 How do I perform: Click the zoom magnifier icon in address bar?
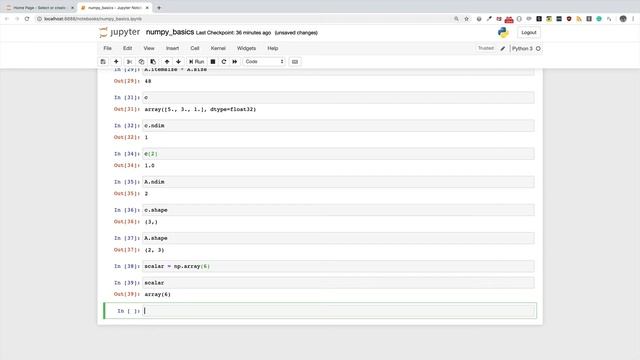[x=456, y=19]
